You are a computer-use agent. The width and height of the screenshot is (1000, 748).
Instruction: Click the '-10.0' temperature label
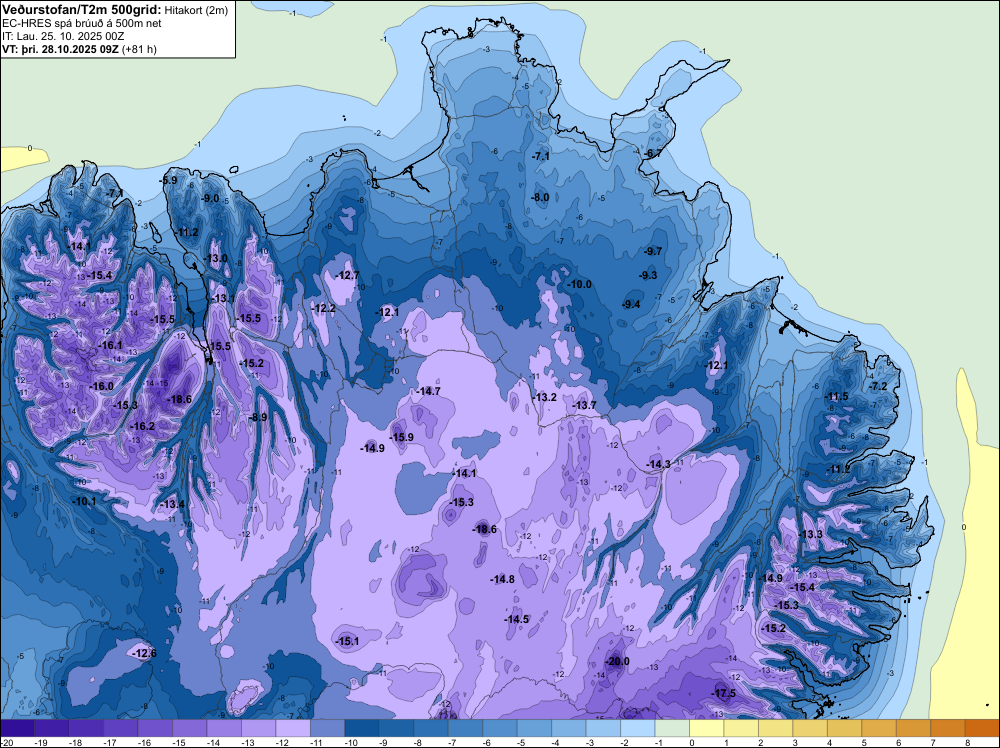(x=580, y=284)
